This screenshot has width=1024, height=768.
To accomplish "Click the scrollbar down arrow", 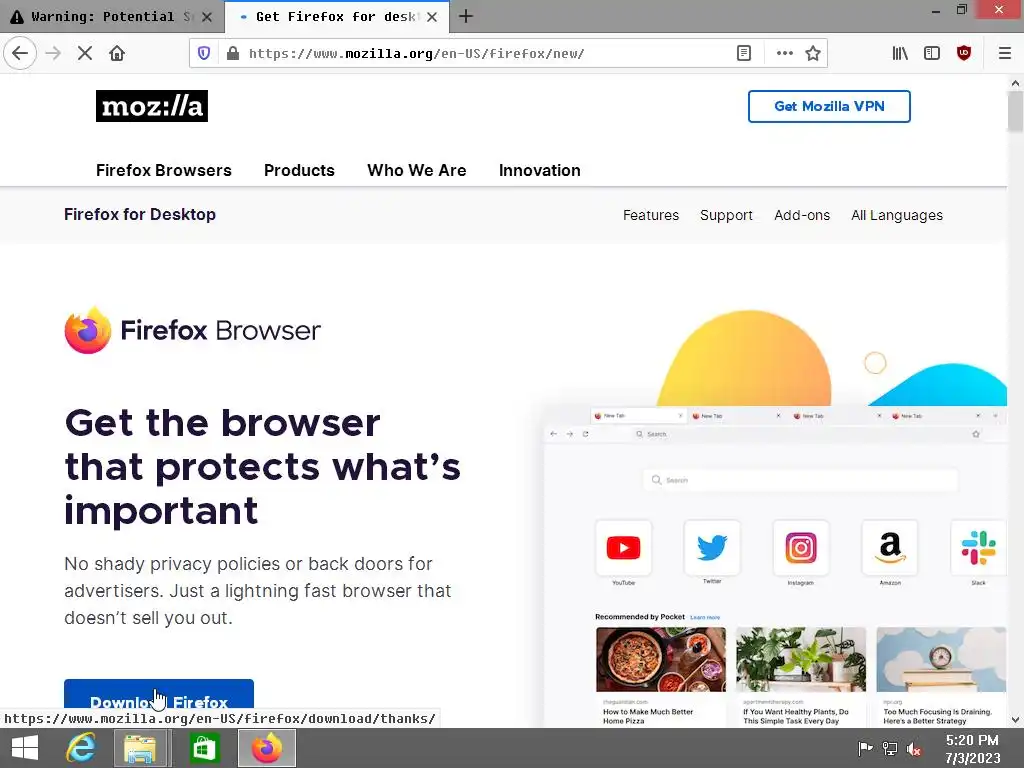I will coord(1015,720).
